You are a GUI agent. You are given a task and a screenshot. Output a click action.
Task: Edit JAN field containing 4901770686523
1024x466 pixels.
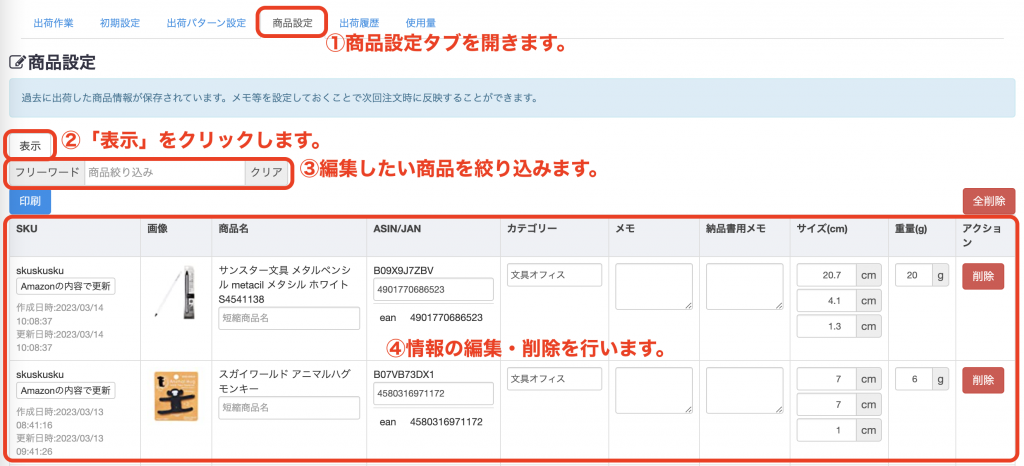[x=434, y=288]
